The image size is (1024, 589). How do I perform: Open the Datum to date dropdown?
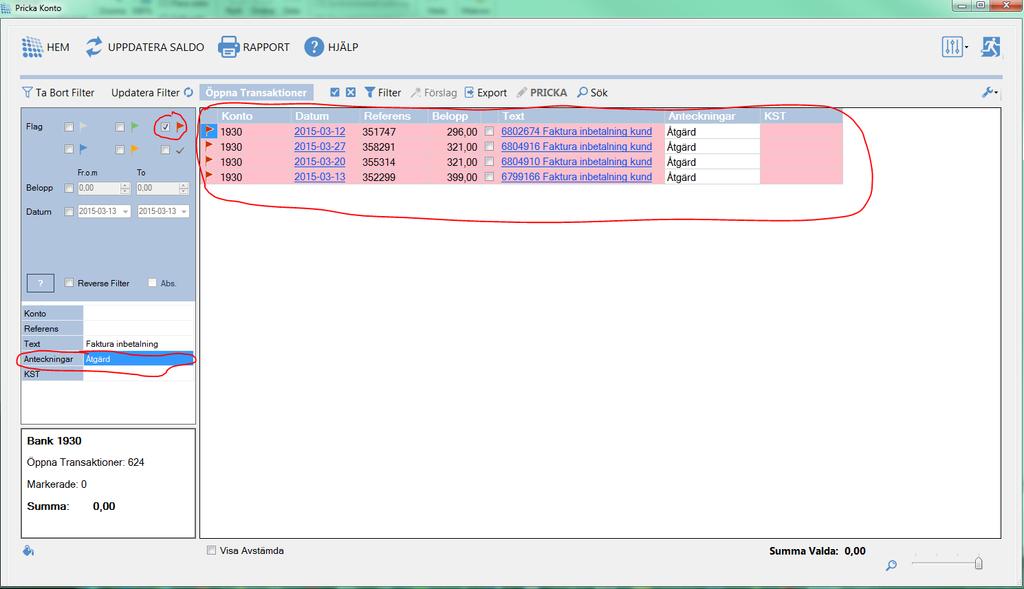(x=184, y=212)
